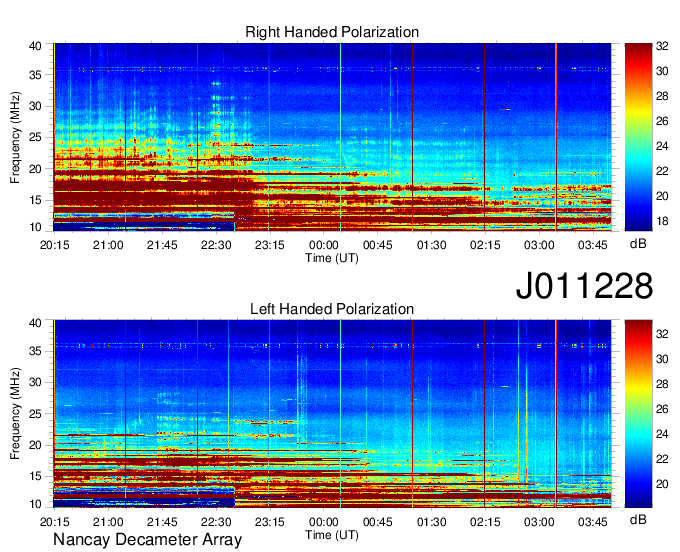Click the Right Handed Polarization plot title
This screenshot has width=680, height=552.
pyautogui.click(x=332, y=32)
